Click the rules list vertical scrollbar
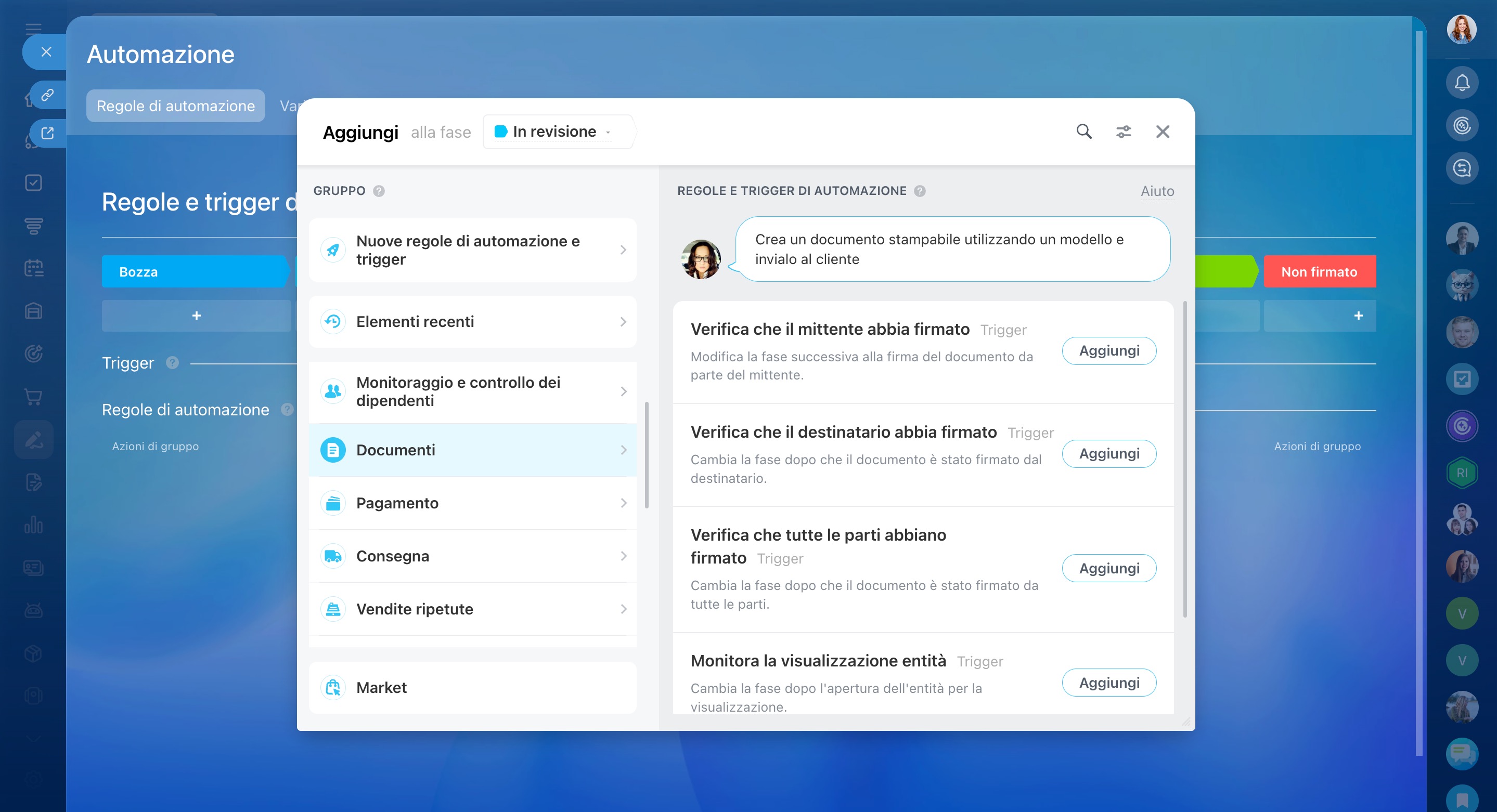The image size is (1497, 812). coord(1185,459)
